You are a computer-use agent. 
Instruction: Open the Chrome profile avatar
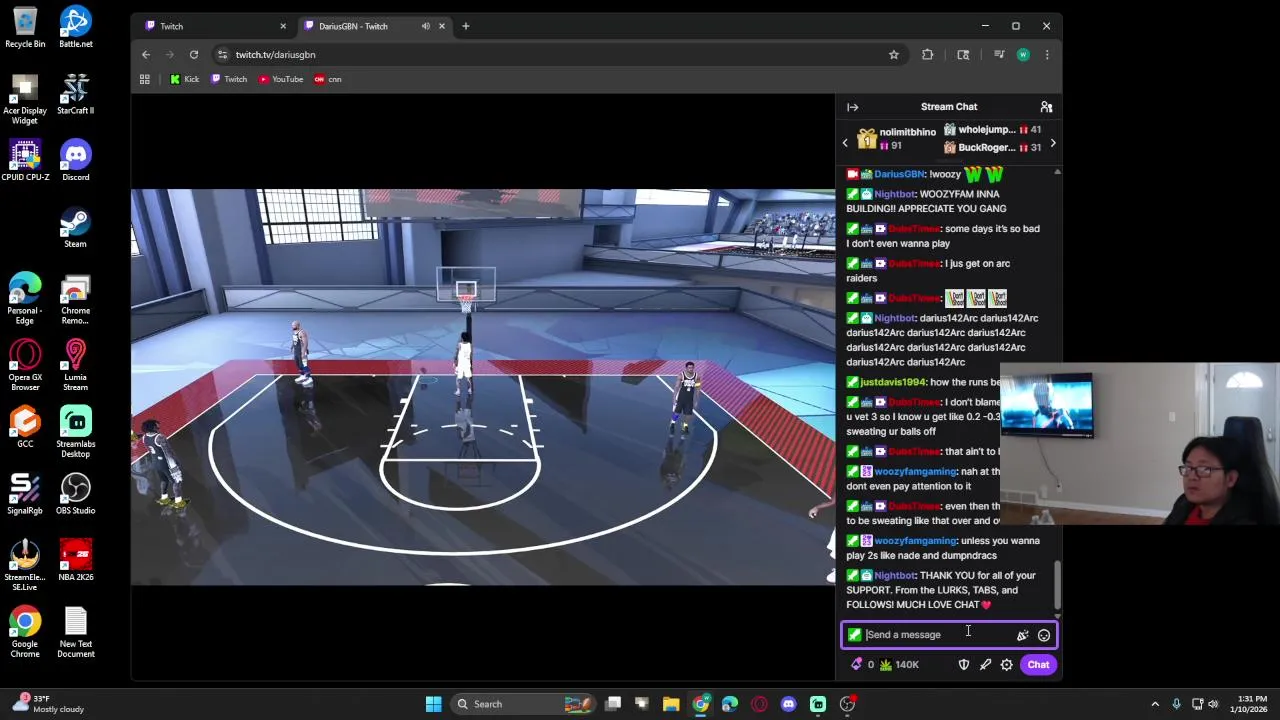1023,55
